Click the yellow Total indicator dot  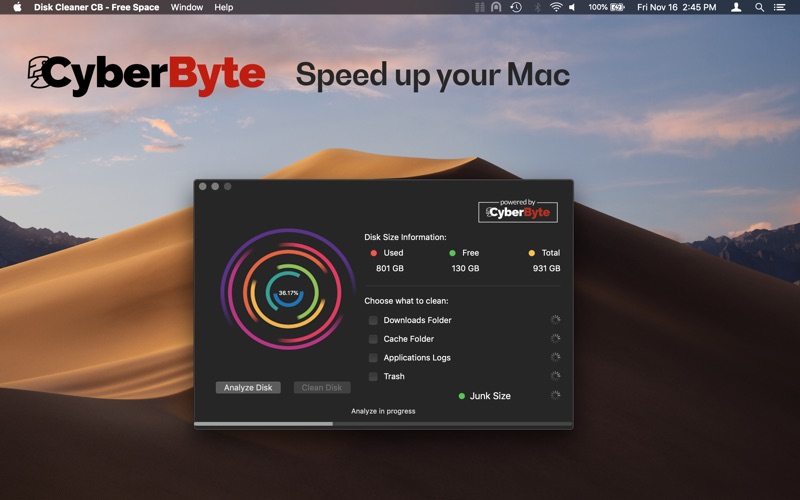click(532, 253)
